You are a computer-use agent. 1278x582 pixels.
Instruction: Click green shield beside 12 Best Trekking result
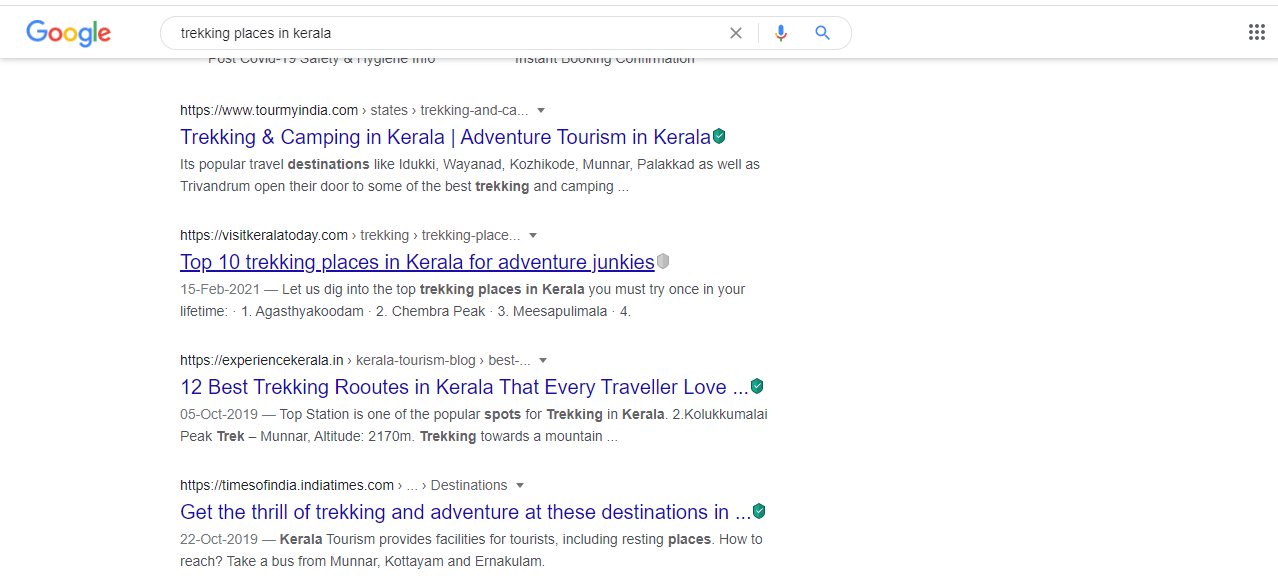[758, 386]
